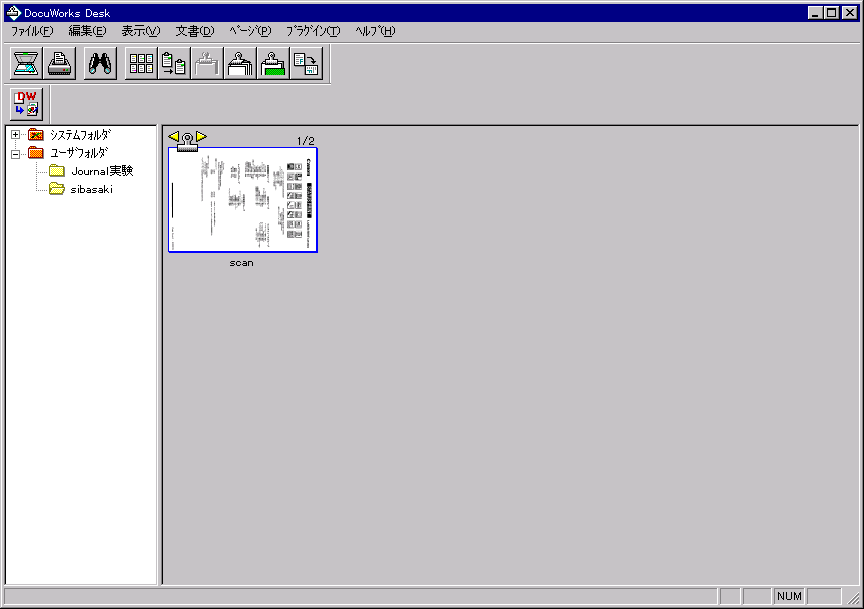Select the ユーザフォルダ tree label

point(79,153)
